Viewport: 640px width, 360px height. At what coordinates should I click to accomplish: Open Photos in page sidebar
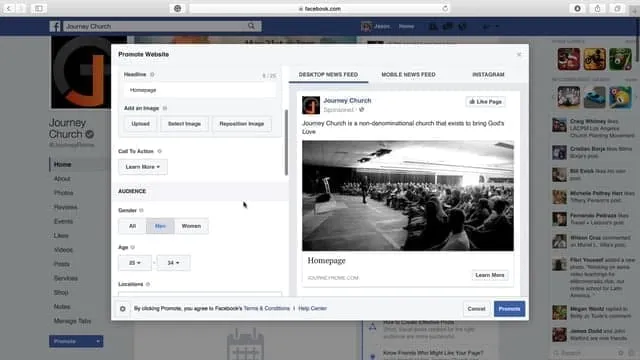[x=64, y=193]
